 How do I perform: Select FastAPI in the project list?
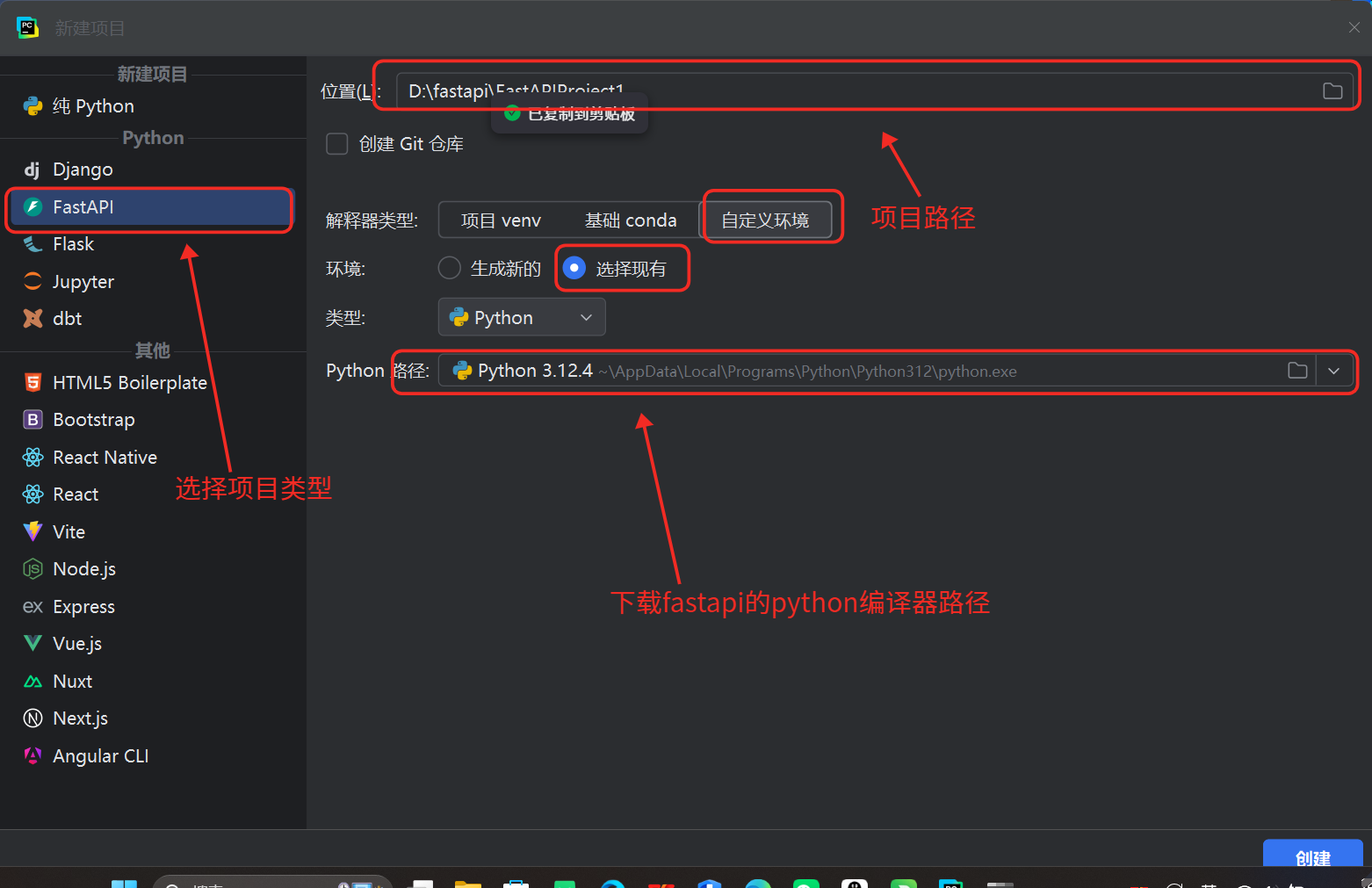point(153,207)
